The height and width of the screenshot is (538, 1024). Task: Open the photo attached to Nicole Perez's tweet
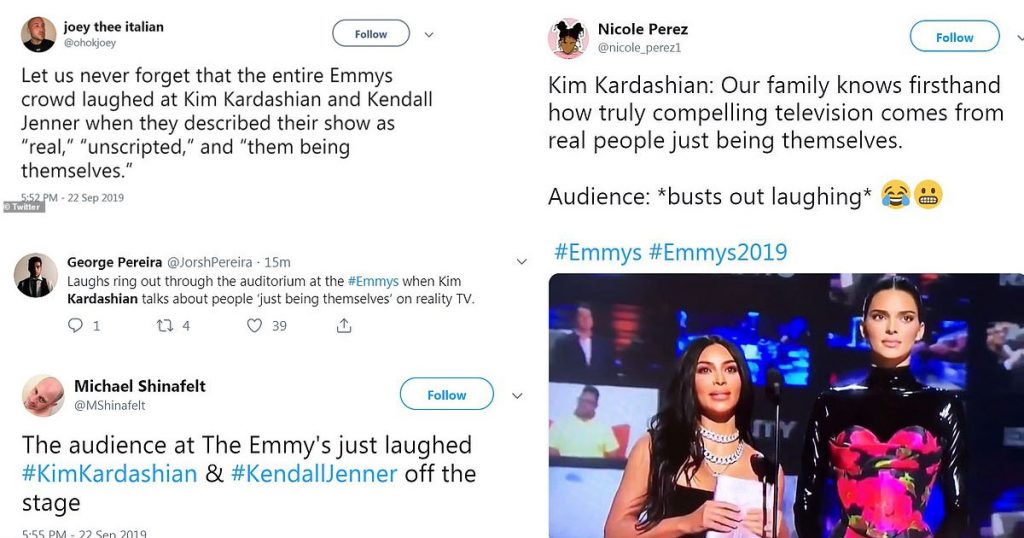click(x=786, y=405)
